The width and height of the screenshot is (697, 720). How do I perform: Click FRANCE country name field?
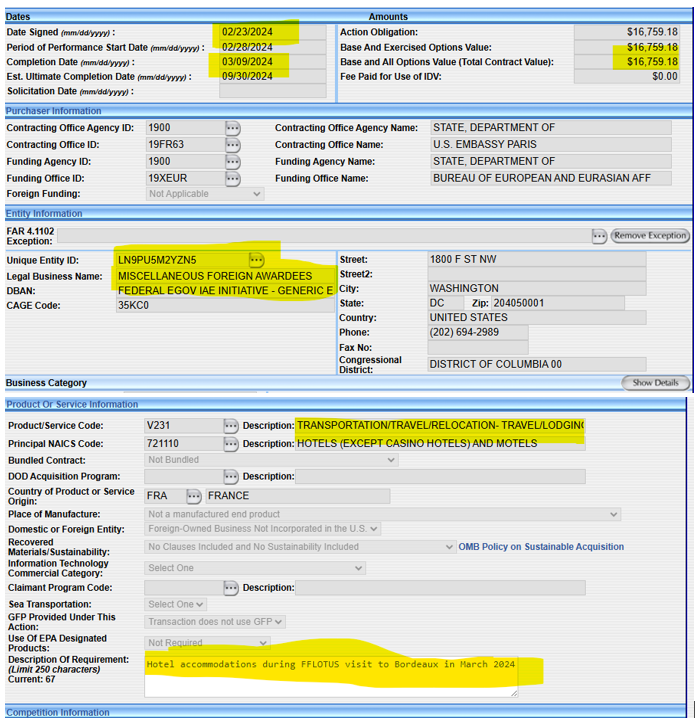[298, 496]
